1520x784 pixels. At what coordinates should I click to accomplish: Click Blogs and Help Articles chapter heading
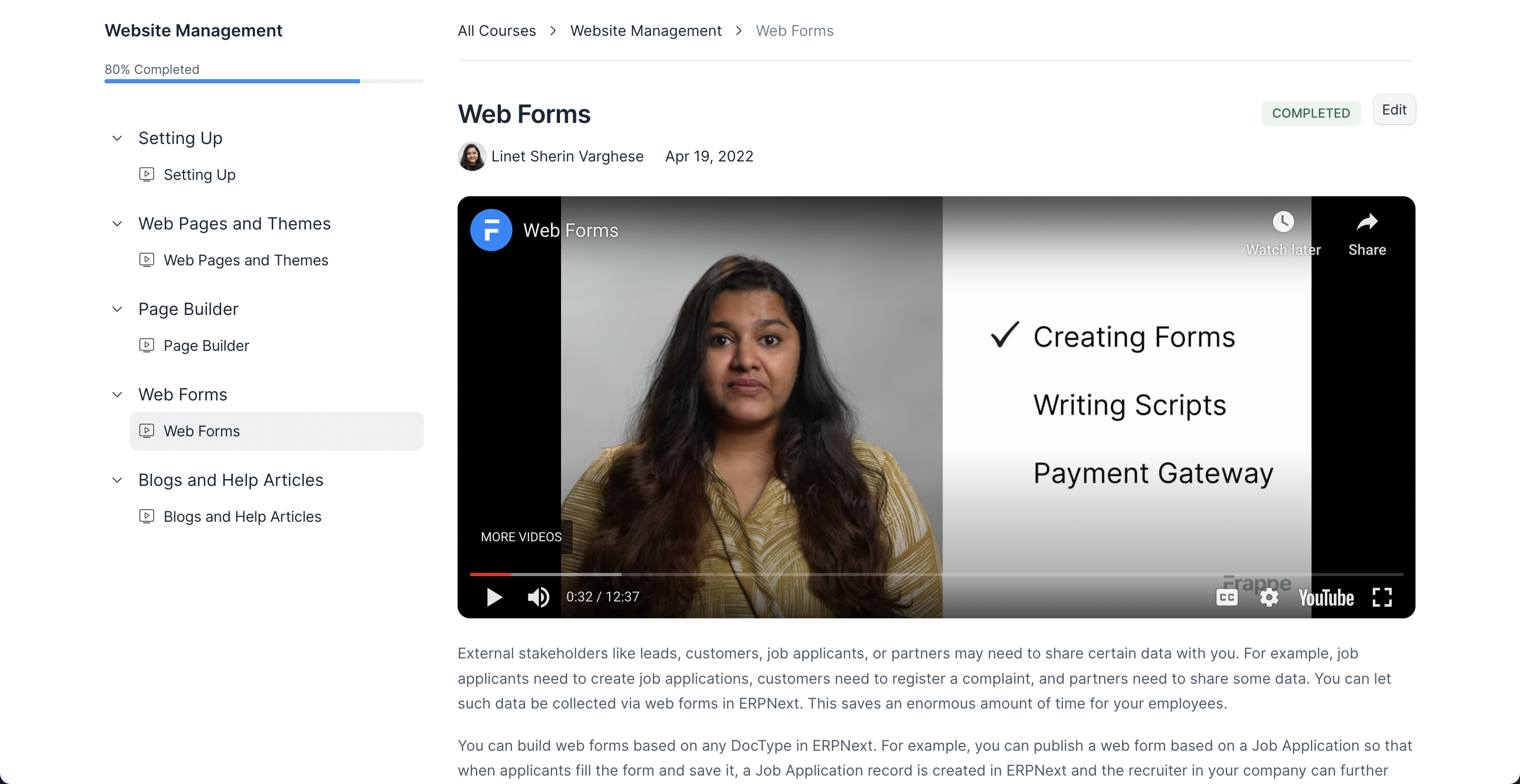click(231, 480)
